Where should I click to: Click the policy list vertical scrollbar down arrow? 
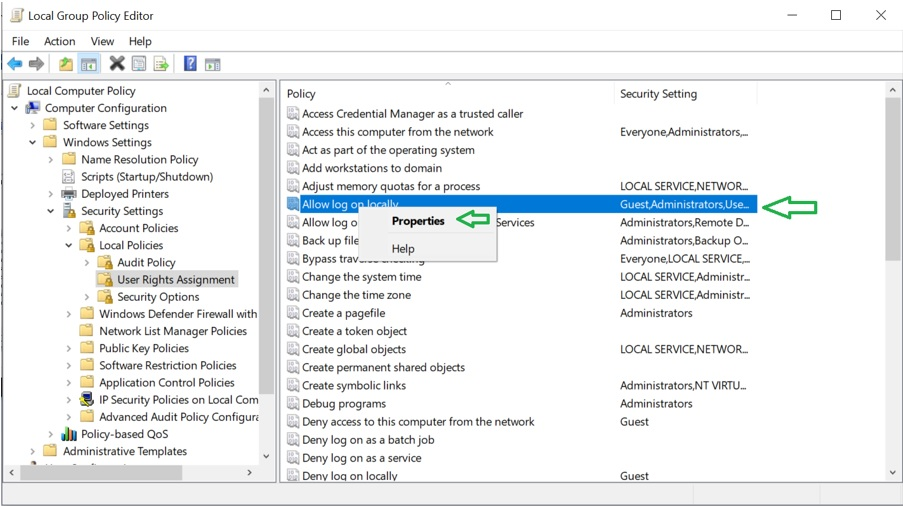coord(893,472)
